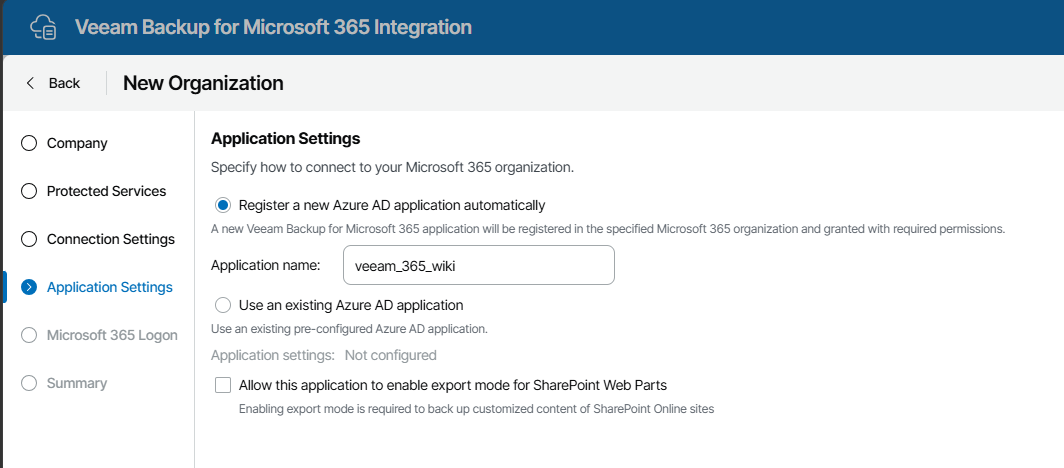Click the 'Application settings:' greyed label
The width and height of the screenshot is (1064, 468).
pos(273,355)
